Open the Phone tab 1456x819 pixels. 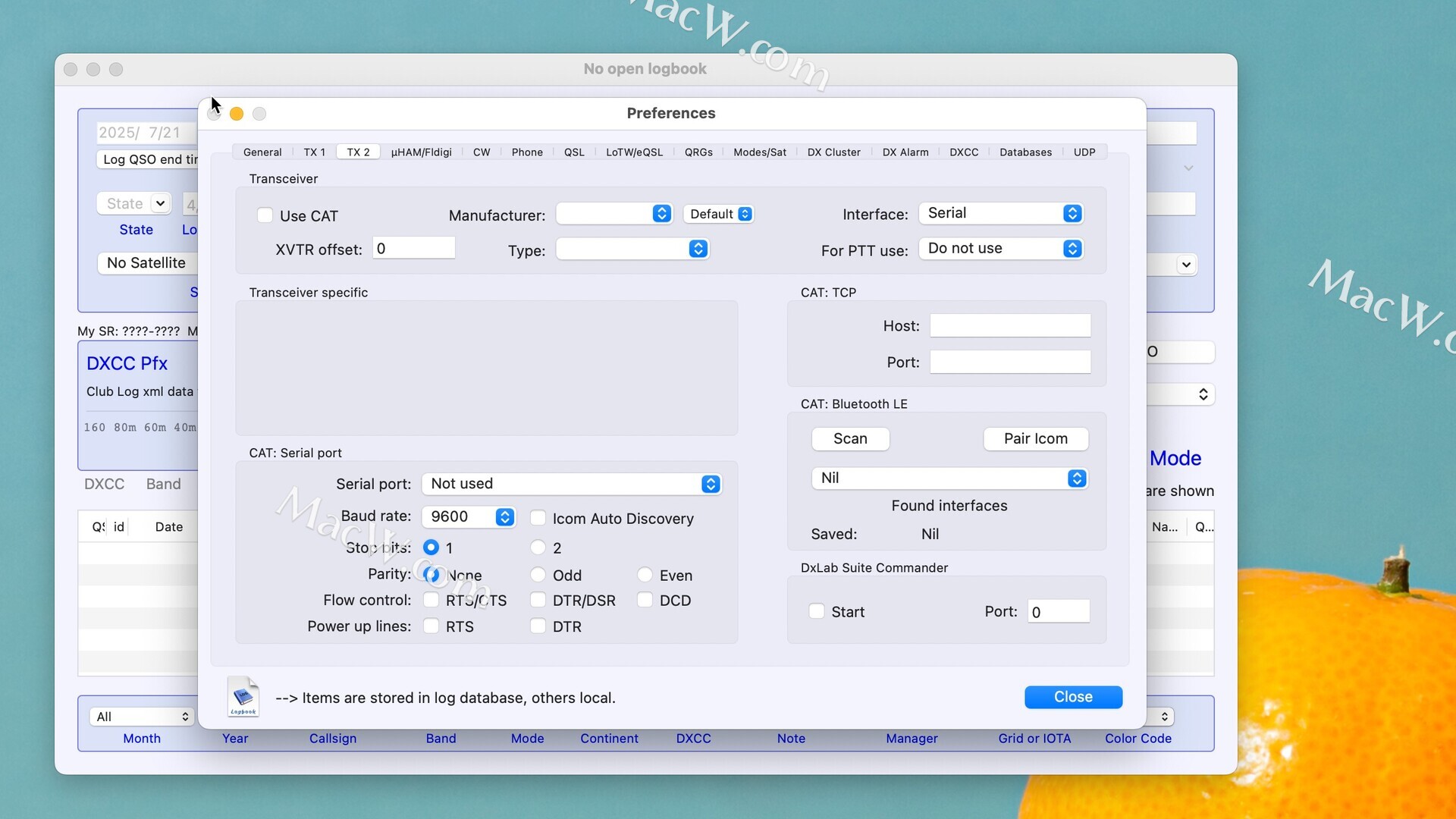click(527, 152)
